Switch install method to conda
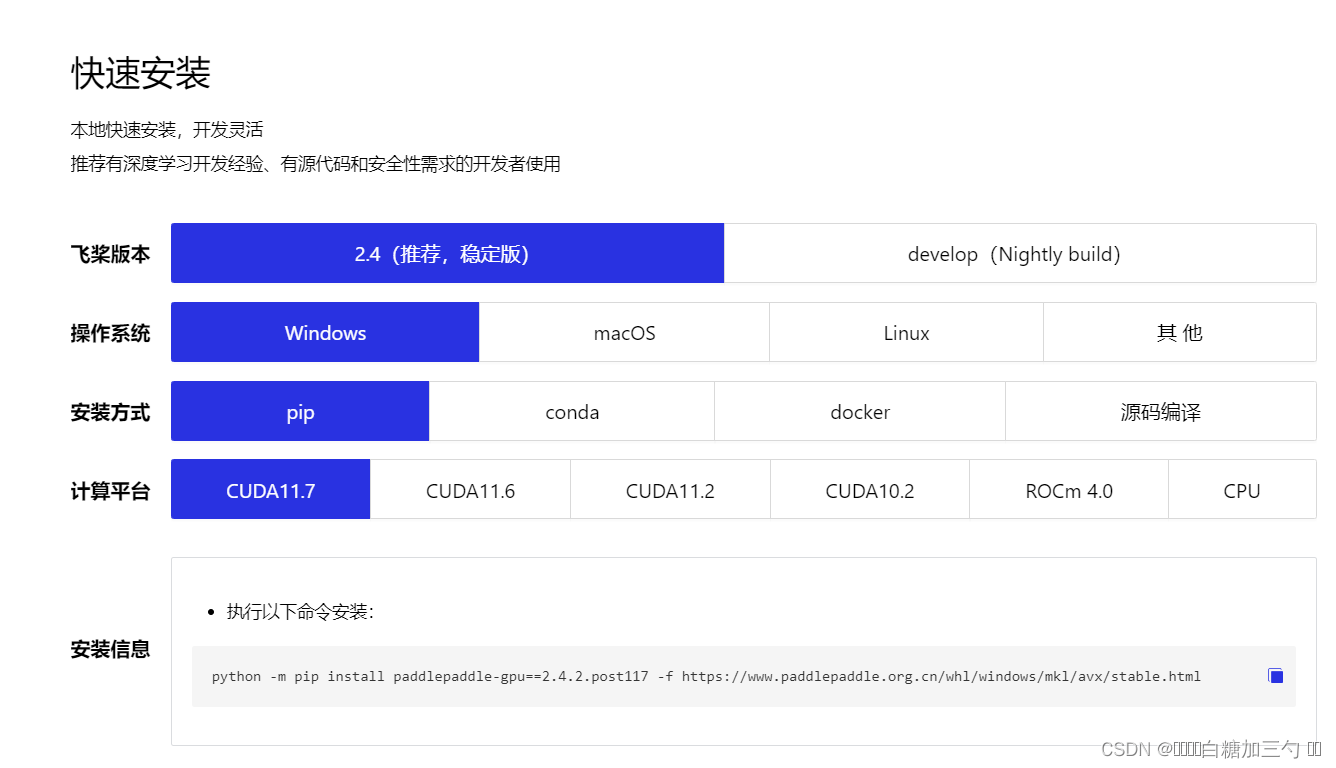This screenshot has width=1336, height=768. coord(571,411)
